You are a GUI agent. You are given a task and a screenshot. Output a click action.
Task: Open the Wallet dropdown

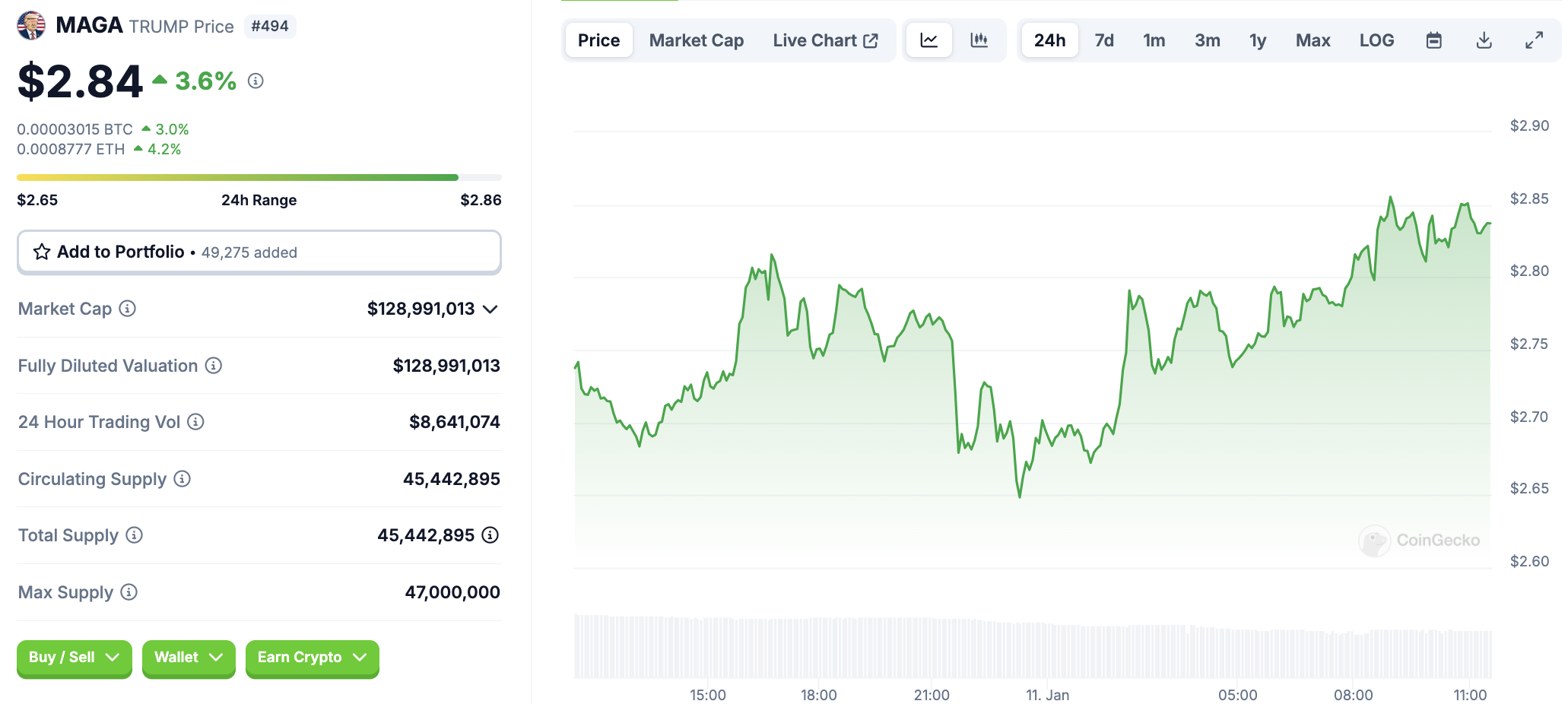(188, 658)
